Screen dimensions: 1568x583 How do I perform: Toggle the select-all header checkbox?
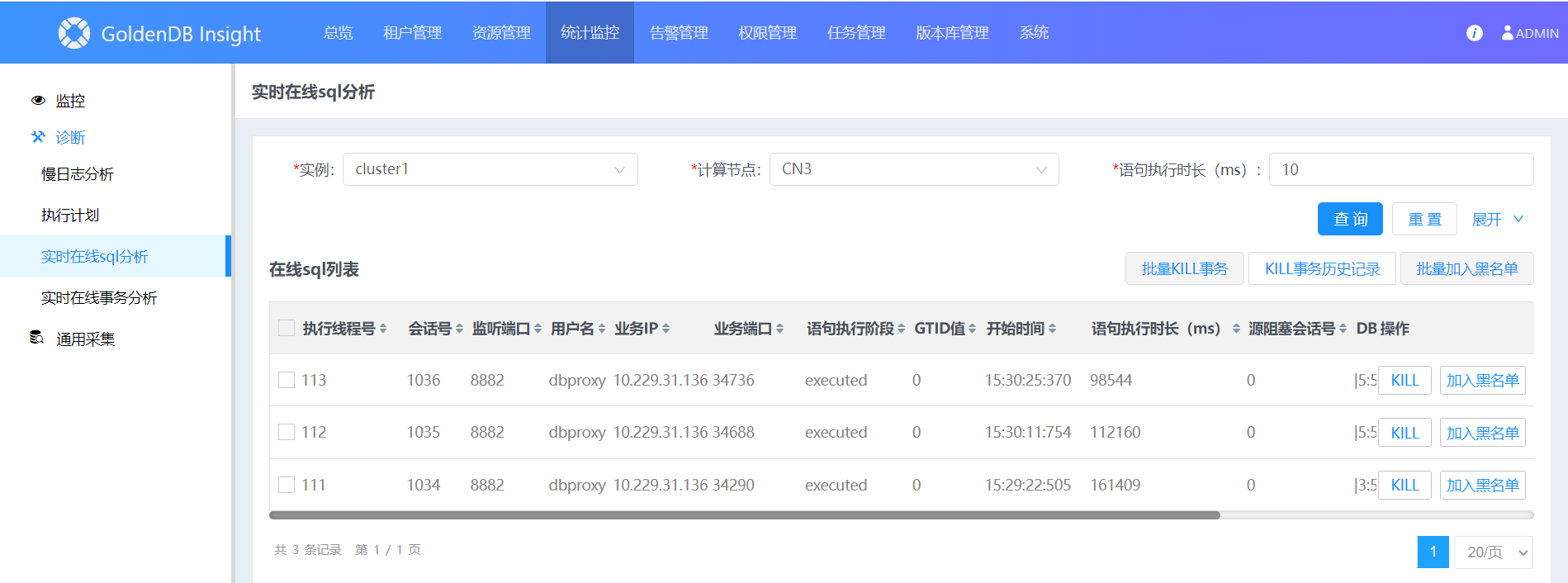pyautogui.click(x=287, y=328)
